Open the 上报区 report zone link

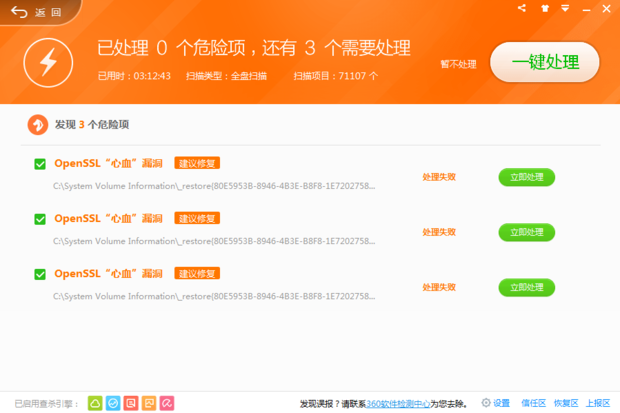(x=598, y=403)
